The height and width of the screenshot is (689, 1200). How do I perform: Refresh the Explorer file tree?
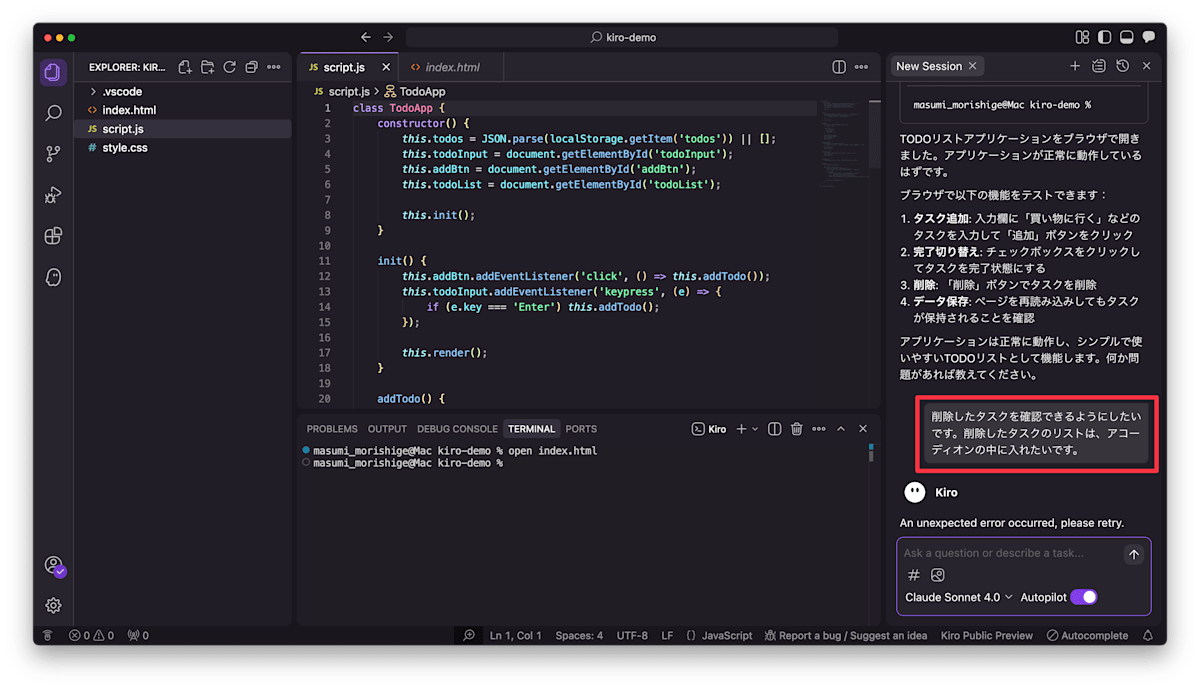coord(229,67)
